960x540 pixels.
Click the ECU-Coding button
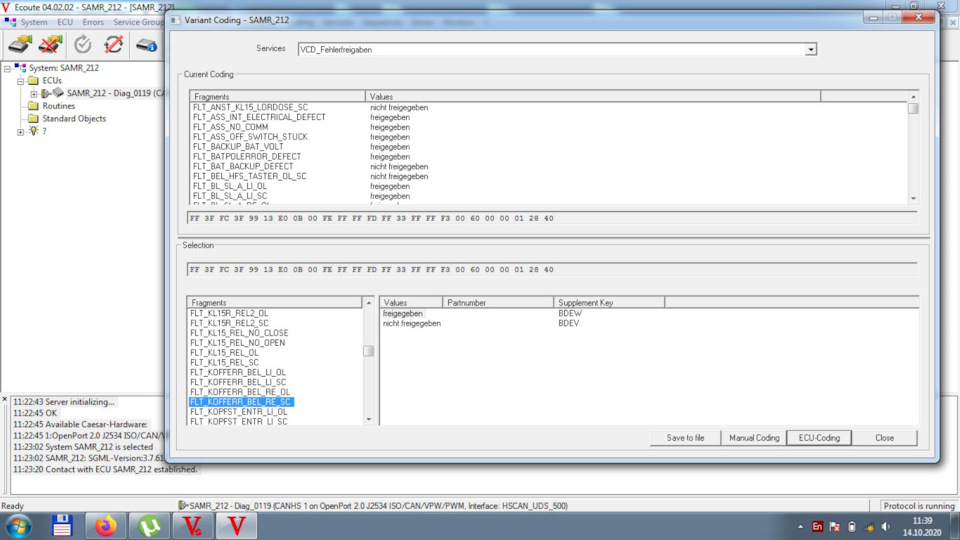click(819, 438)
